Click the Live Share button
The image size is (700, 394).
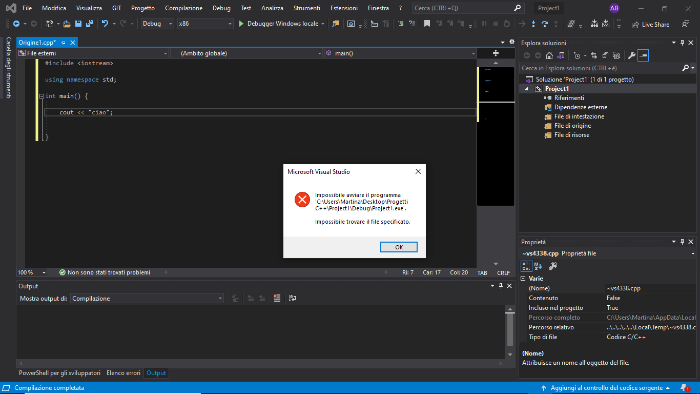point(650,25)
